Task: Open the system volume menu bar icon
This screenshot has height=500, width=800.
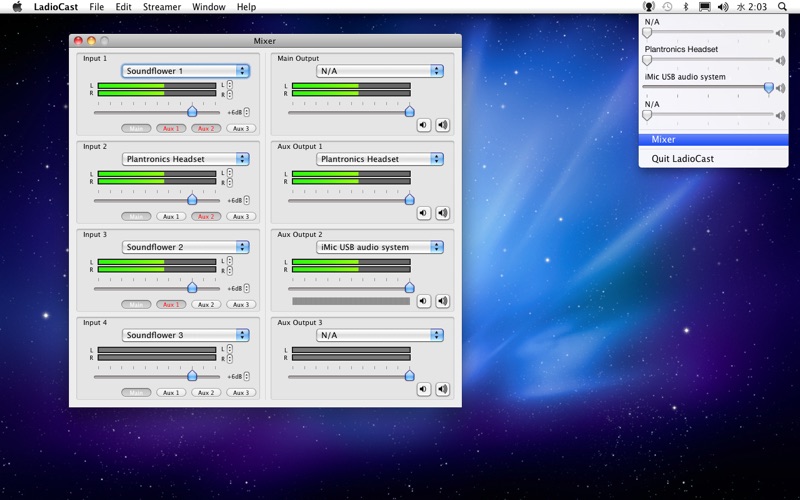Action: coord(723,7)
